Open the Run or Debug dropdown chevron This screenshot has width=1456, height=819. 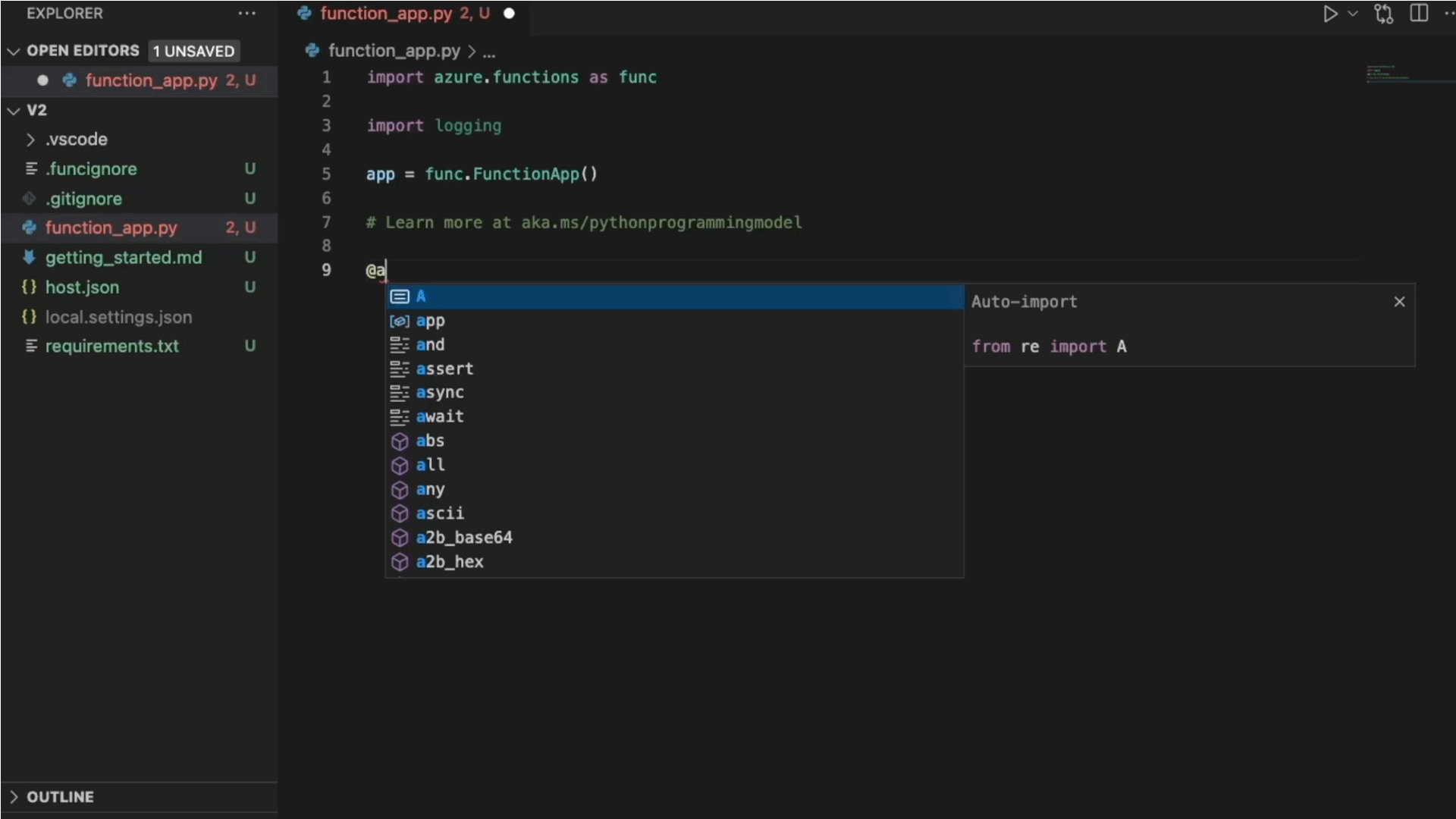tap(1354, 13)
